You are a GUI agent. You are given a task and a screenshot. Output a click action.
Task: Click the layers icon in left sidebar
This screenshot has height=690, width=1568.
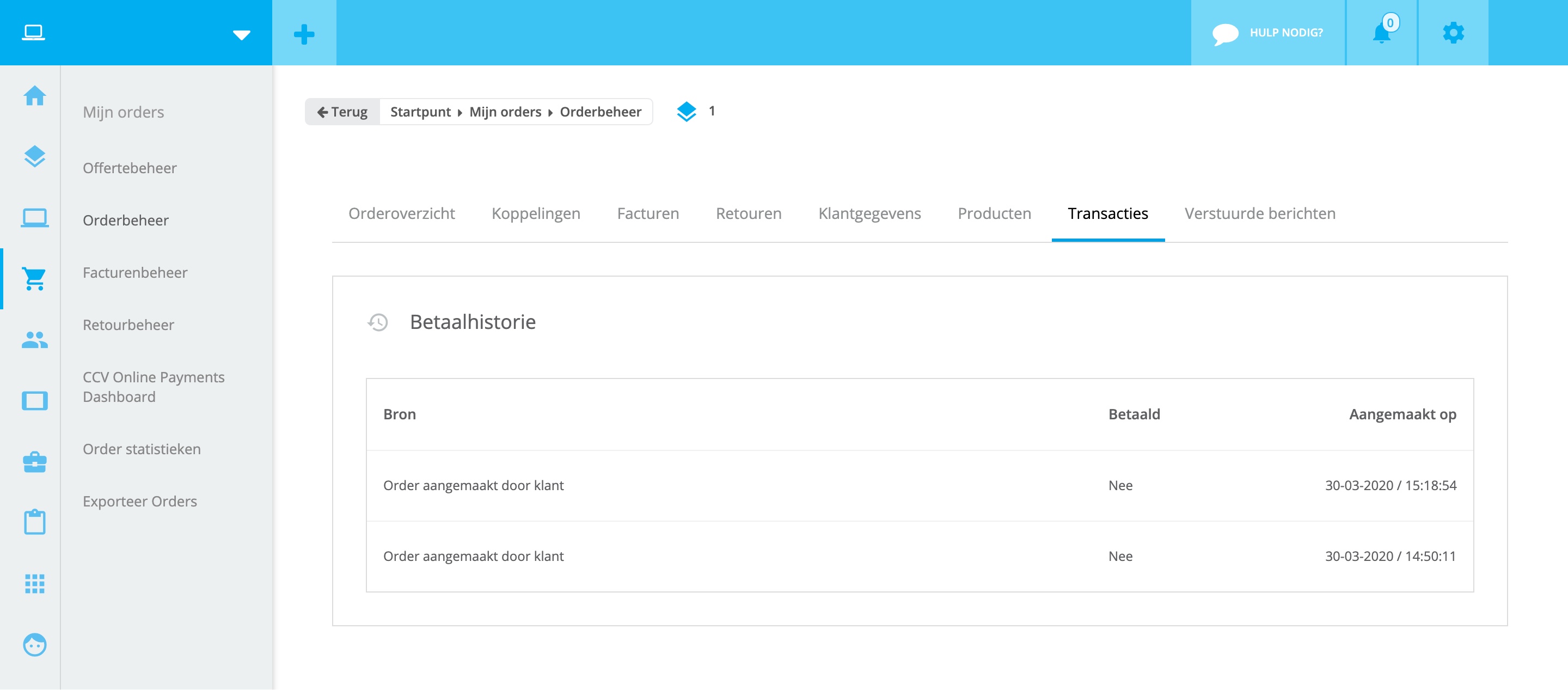click(35, 156)
